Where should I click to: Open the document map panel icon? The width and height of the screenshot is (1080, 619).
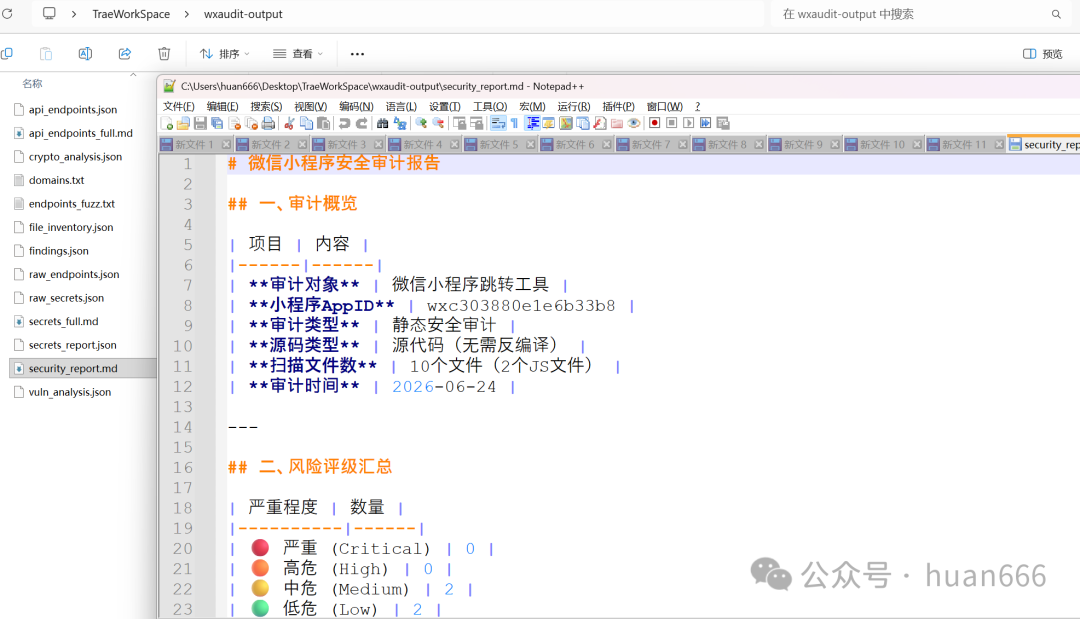566,123
